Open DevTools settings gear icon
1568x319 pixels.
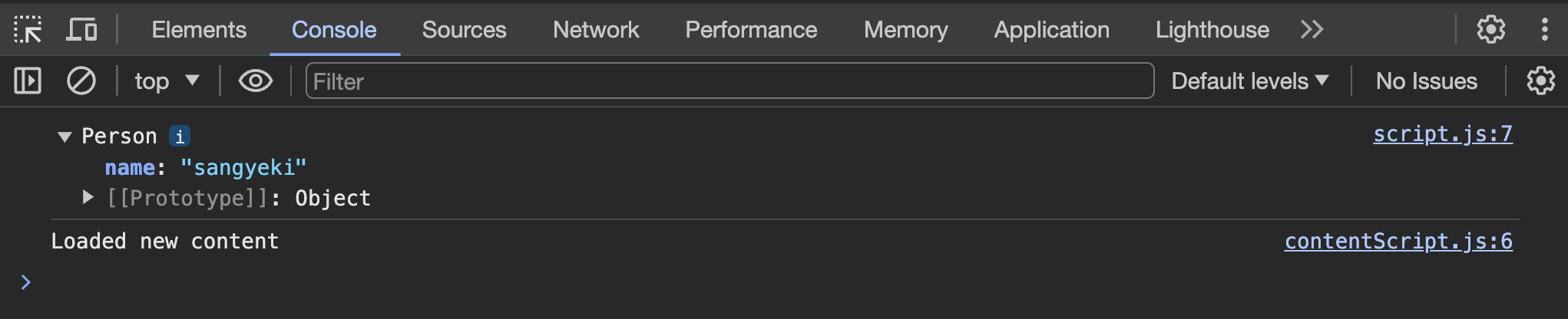tap(1490, 30)
